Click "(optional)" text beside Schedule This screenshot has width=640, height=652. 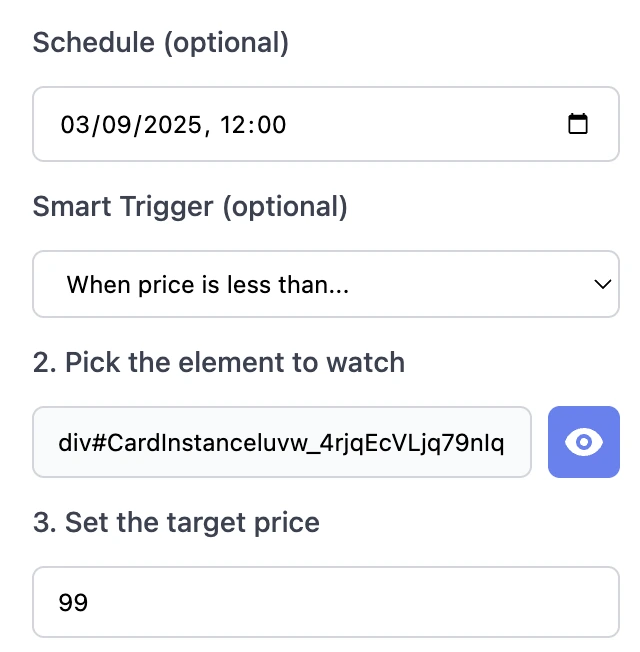click(x=224, y=43)
